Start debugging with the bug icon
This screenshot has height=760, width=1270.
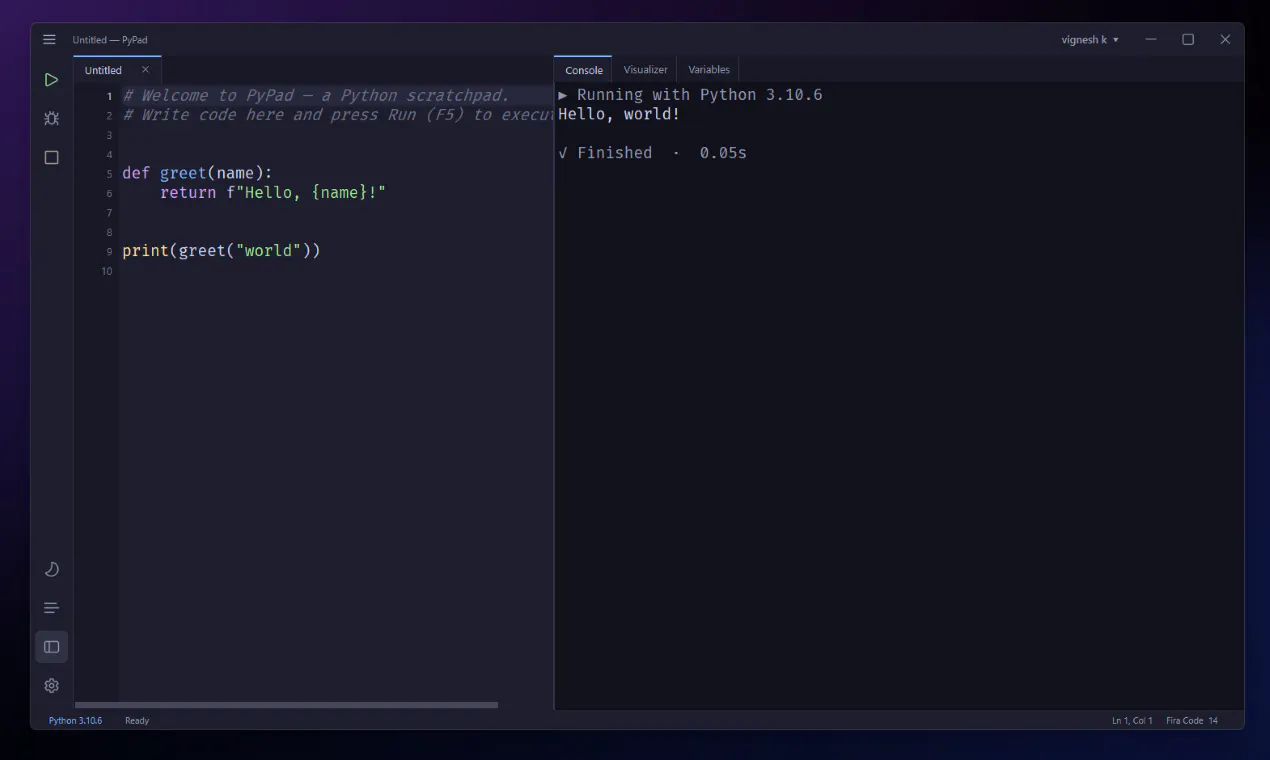pyautogui.click(x=52, y=118)
